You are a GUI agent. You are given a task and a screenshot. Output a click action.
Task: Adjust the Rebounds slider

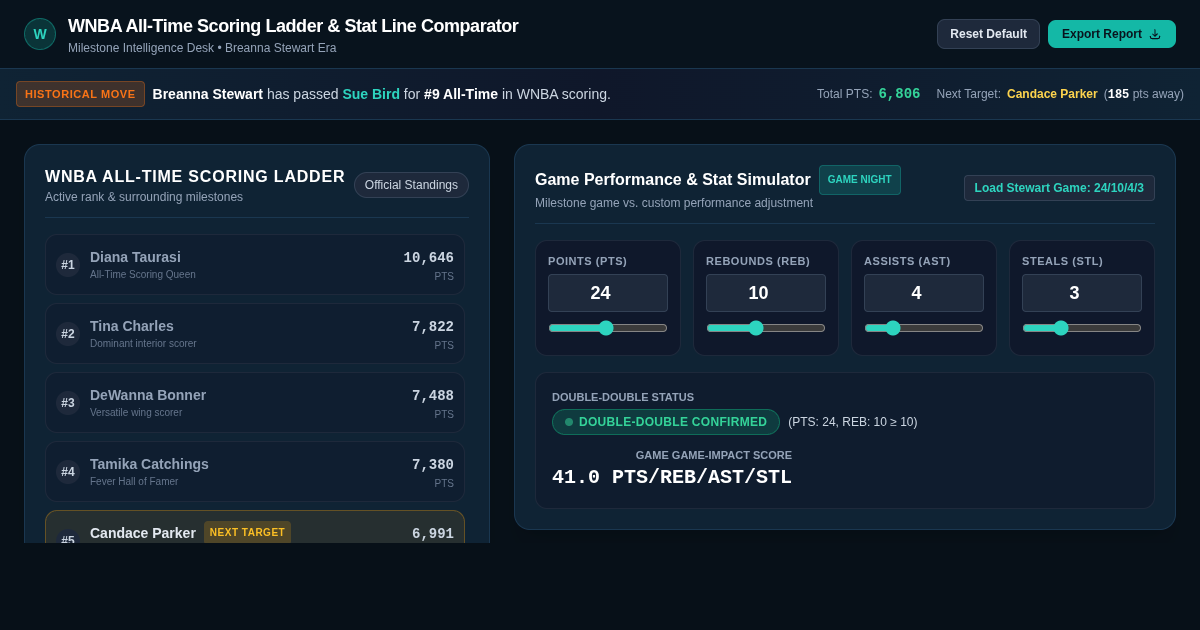click(766, 328)
